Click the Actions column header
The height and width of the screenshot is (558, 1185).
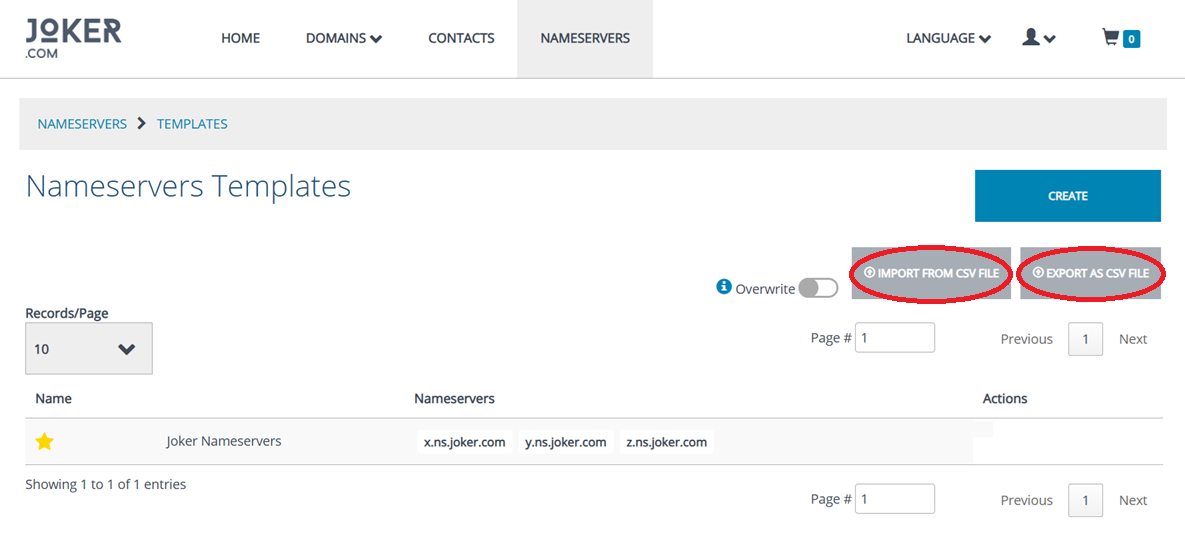pyautogui.click(x=1004, y=398)
